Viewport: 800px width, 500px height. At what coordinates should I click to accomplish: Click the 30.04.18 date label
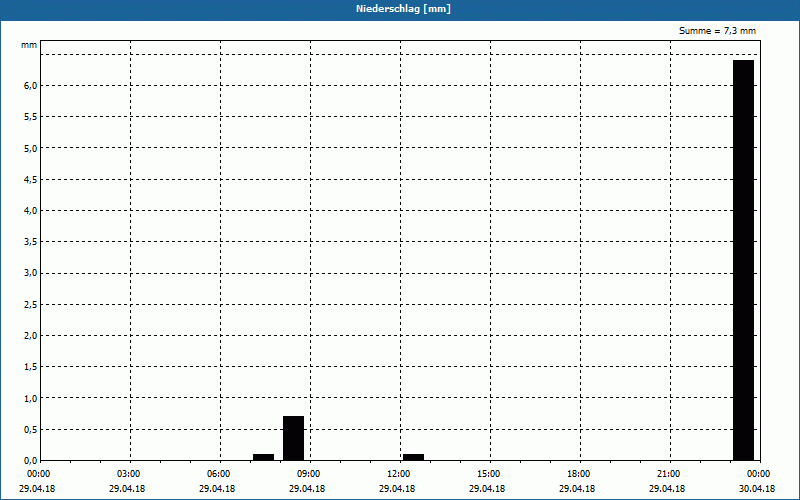click(757, 489)
